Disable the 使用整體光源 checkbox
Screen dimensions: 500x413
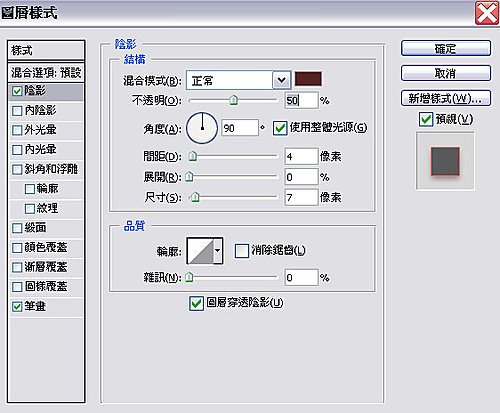click(x=280, y=128)
